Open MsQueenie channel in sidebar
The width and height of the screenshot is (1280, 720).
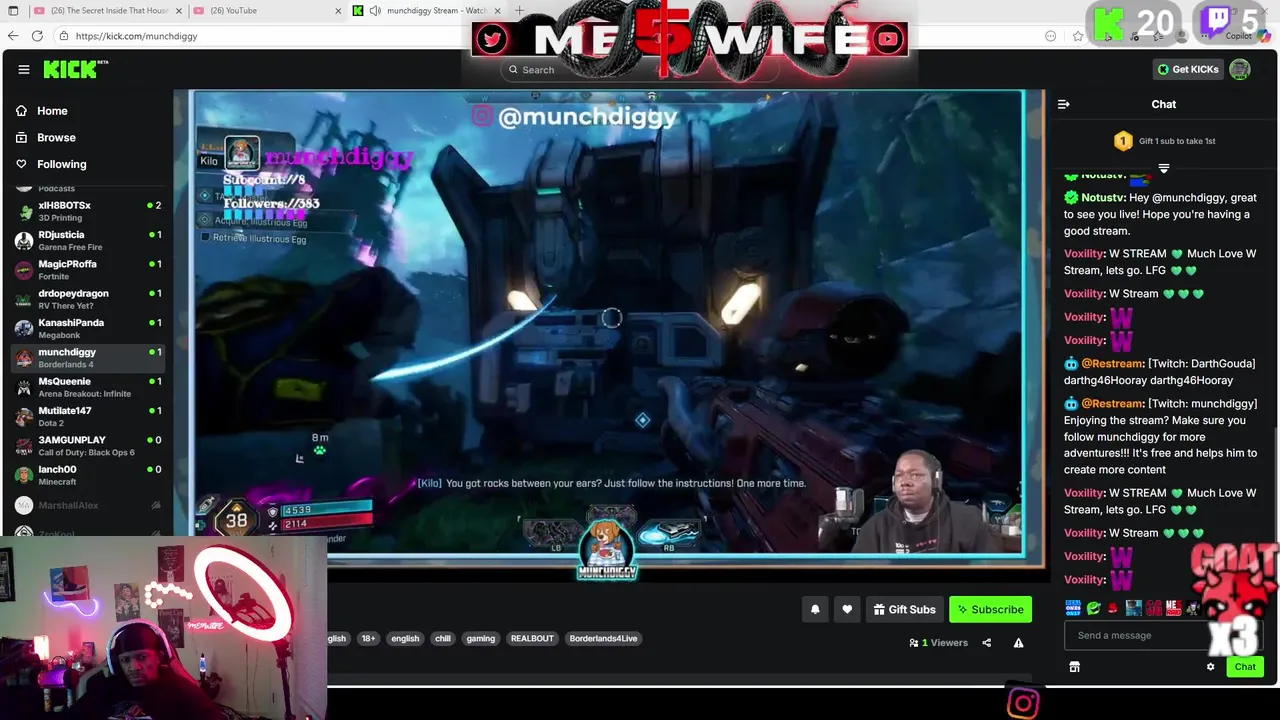88,387
